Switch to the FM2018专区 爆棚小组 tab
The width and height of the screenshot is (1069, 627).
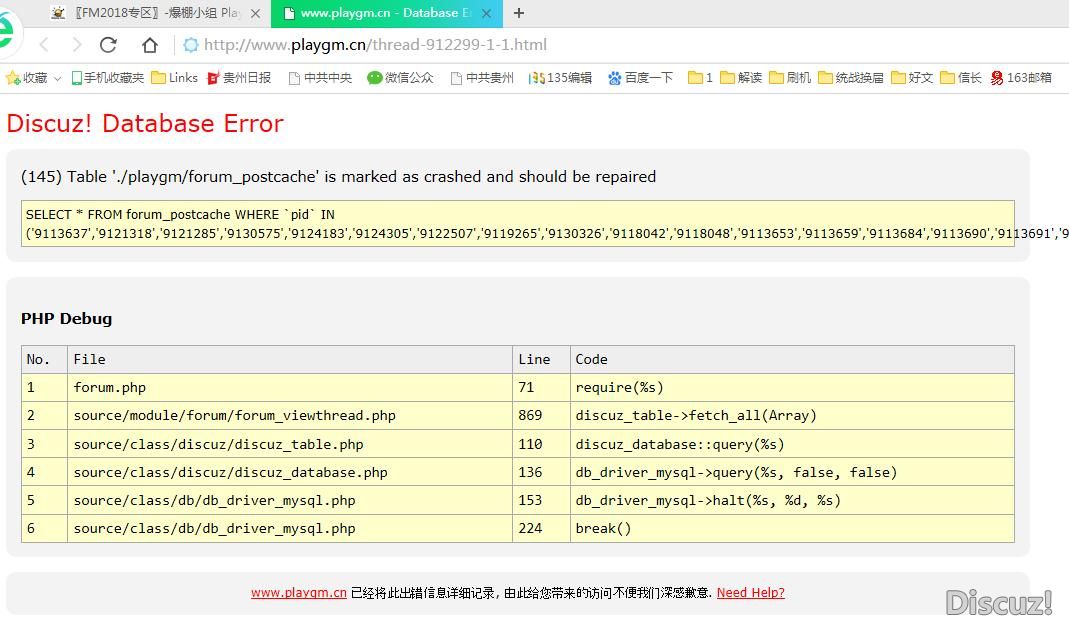pos(155,13)
